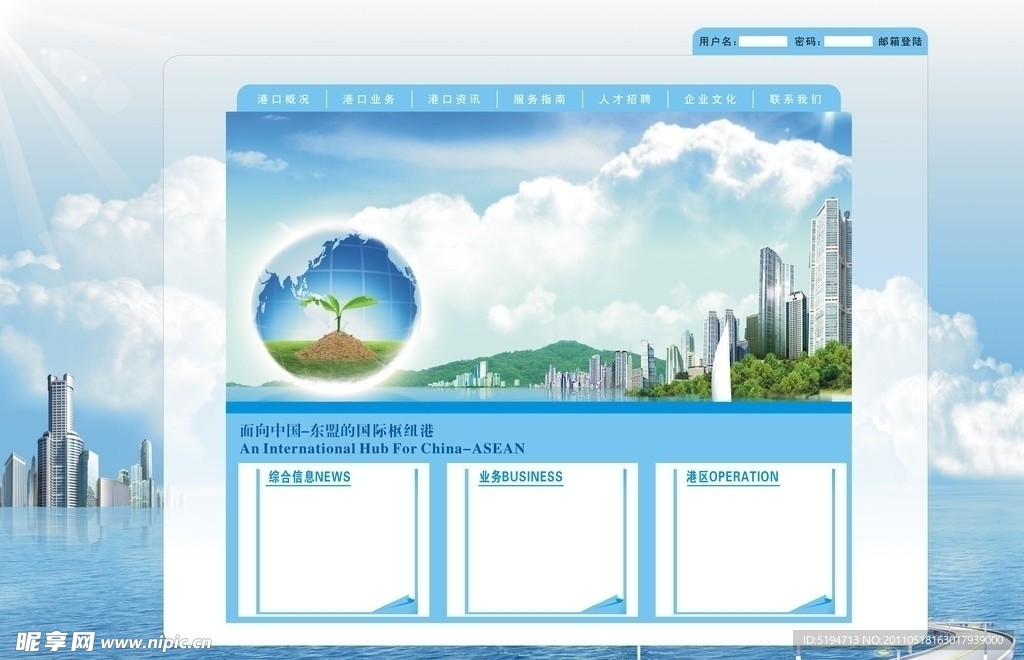1024x660 pixels.
Task: Click the An International Hub For China-ASEAN text
Action: click(x=382, y=448)
